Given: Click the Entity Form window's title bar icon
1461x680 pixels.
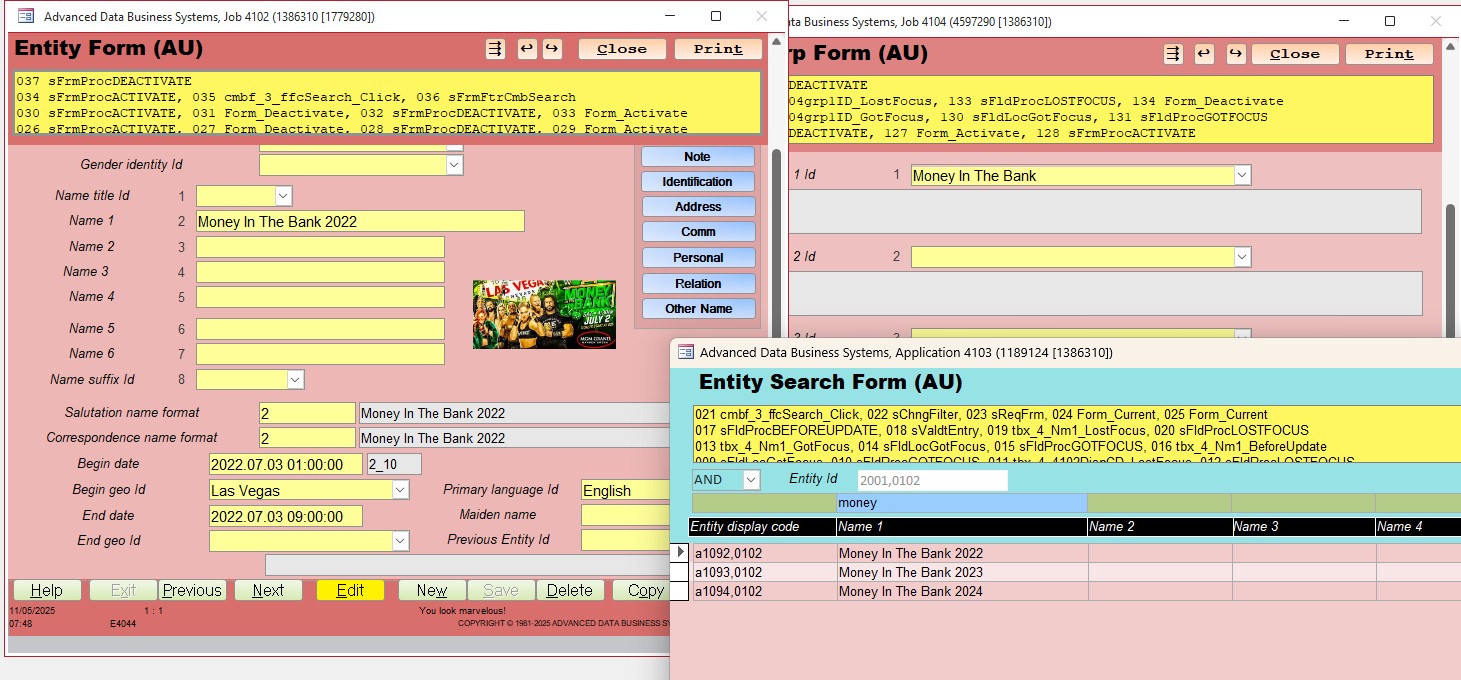Looking at the screenshot, I should [x=26, y=17].
